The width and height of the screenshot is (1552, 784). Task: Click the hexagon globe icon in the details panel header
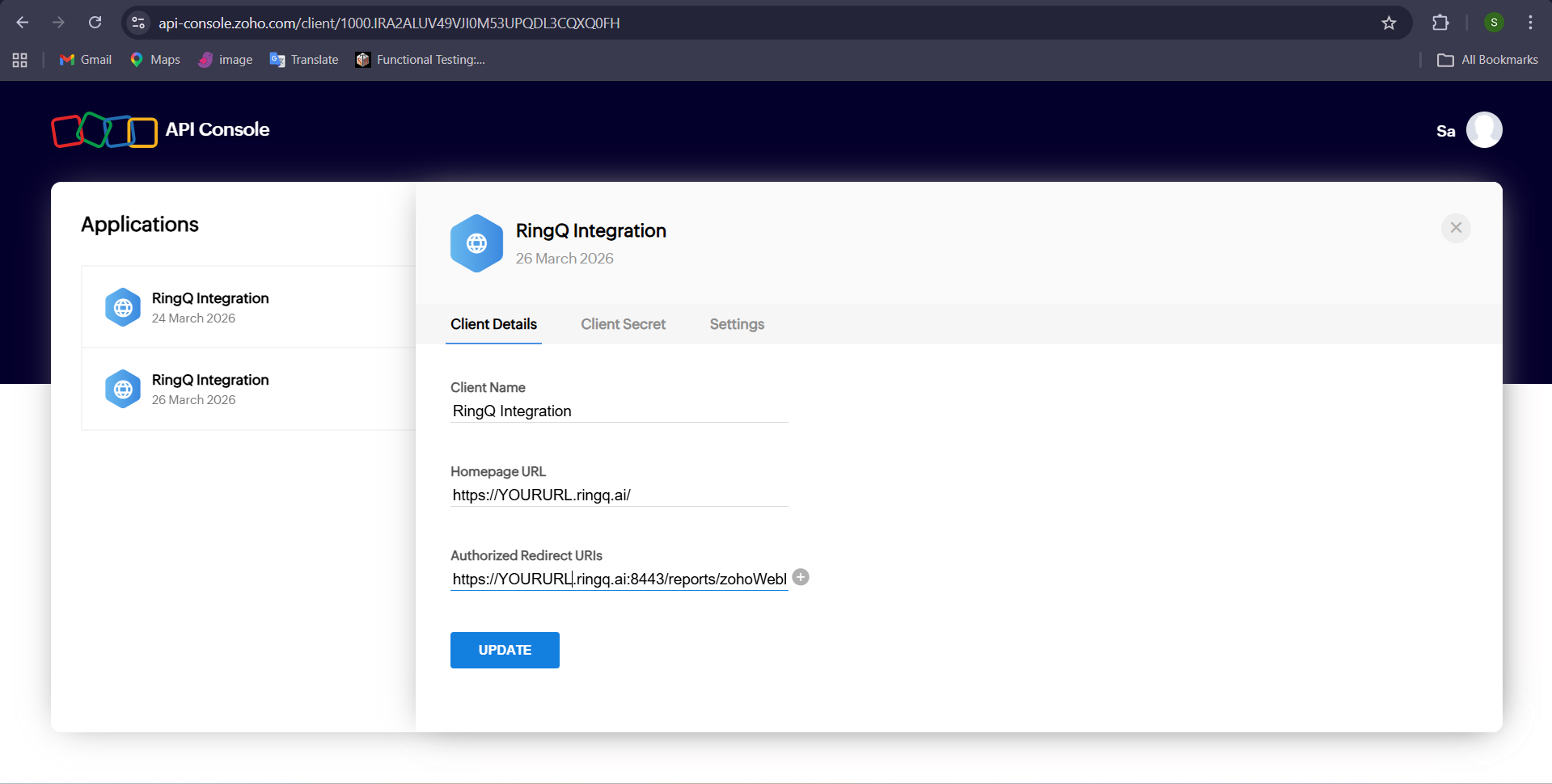476,243
